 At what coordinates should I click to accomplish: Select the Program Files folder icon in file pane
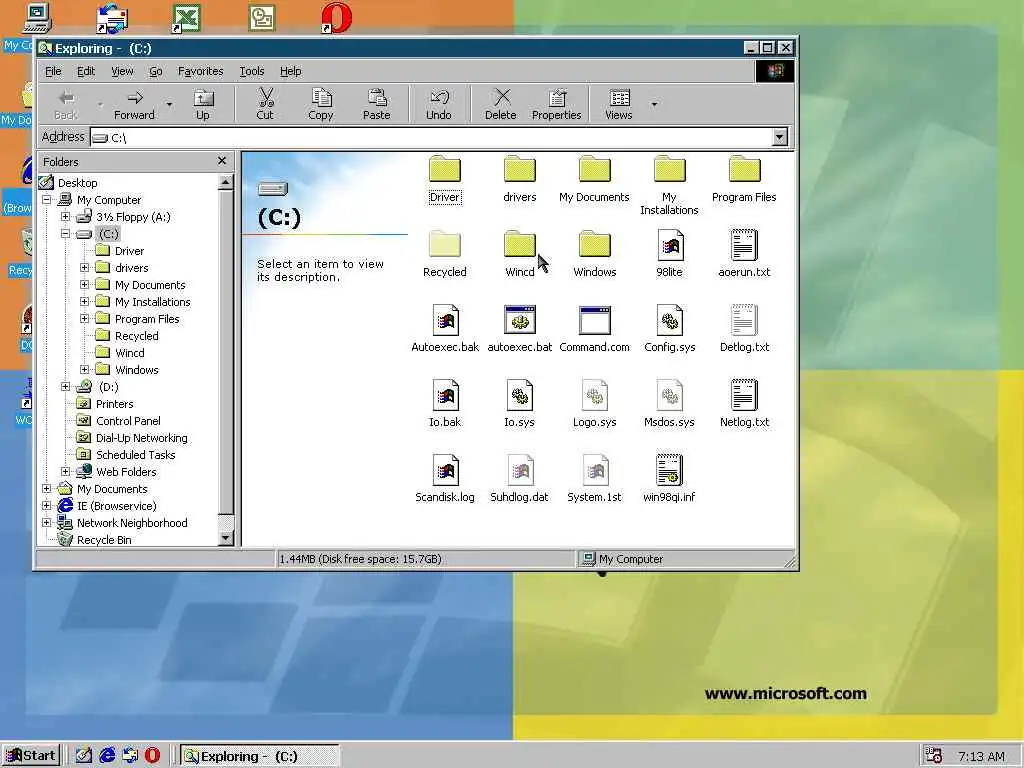click(x=744, y=170)
